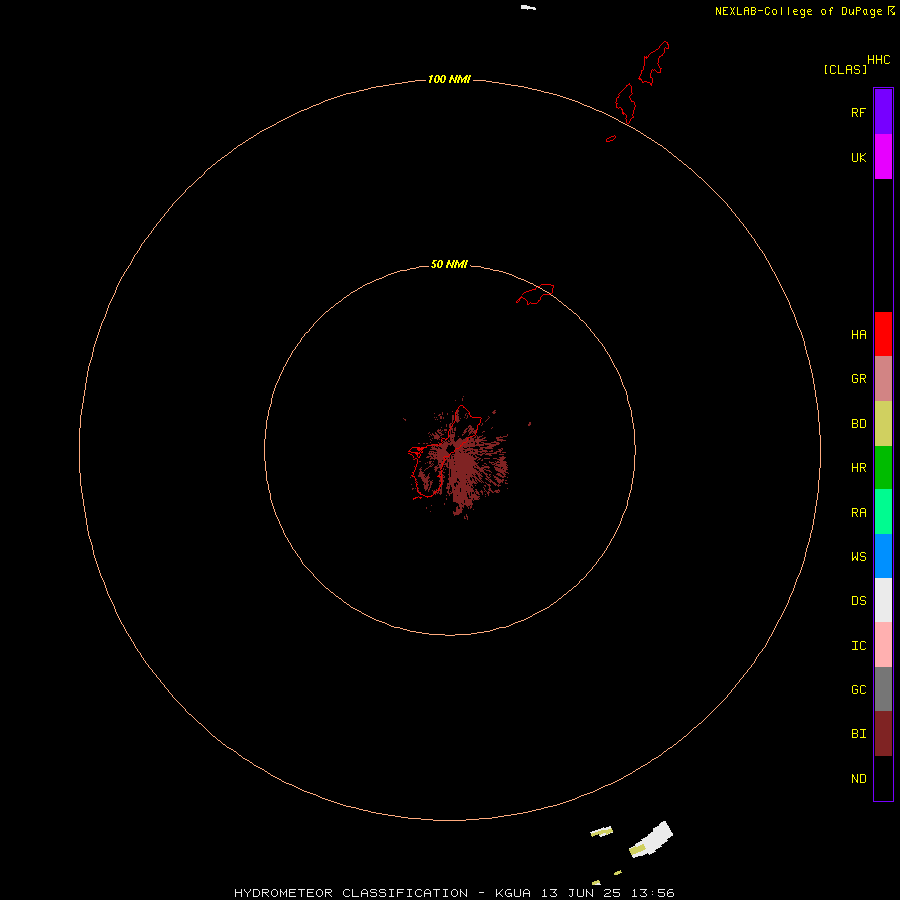The width and height of the screenshot is (900, 900).
Task: Click the HA legend label
Action: pyautogui.click(x=858, y=335)
